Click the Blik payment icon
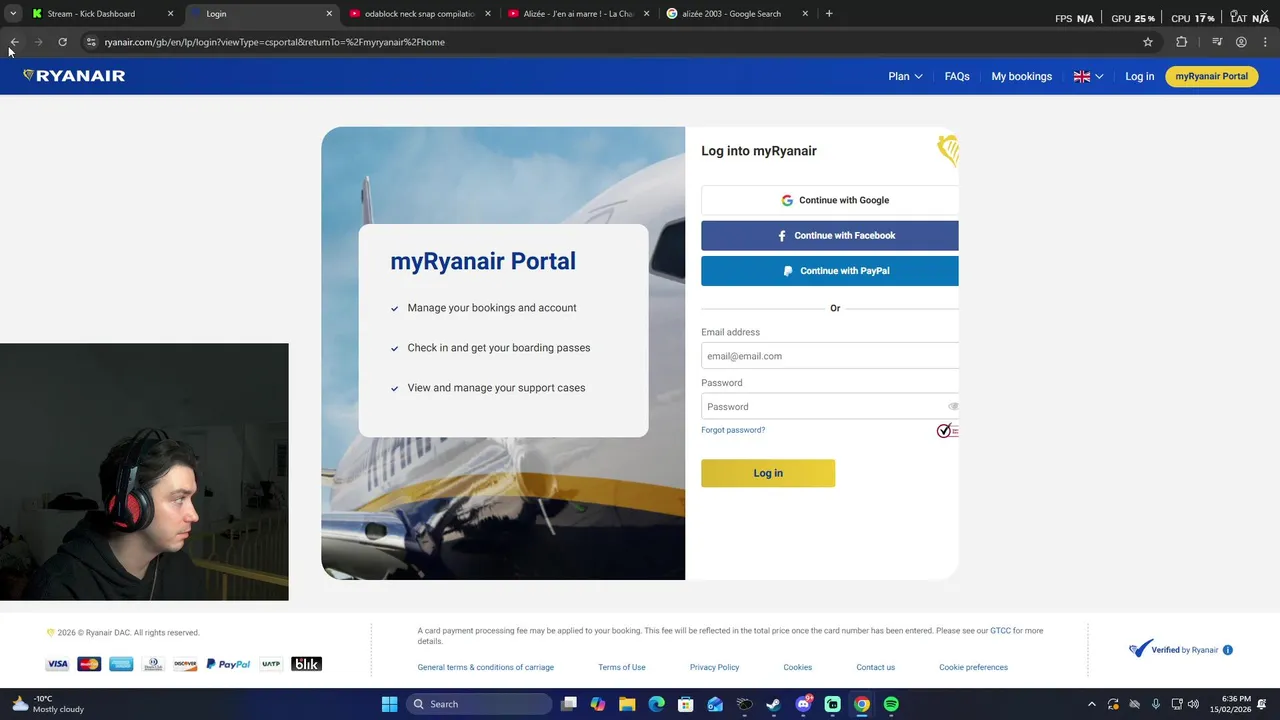 click(306, 664)
